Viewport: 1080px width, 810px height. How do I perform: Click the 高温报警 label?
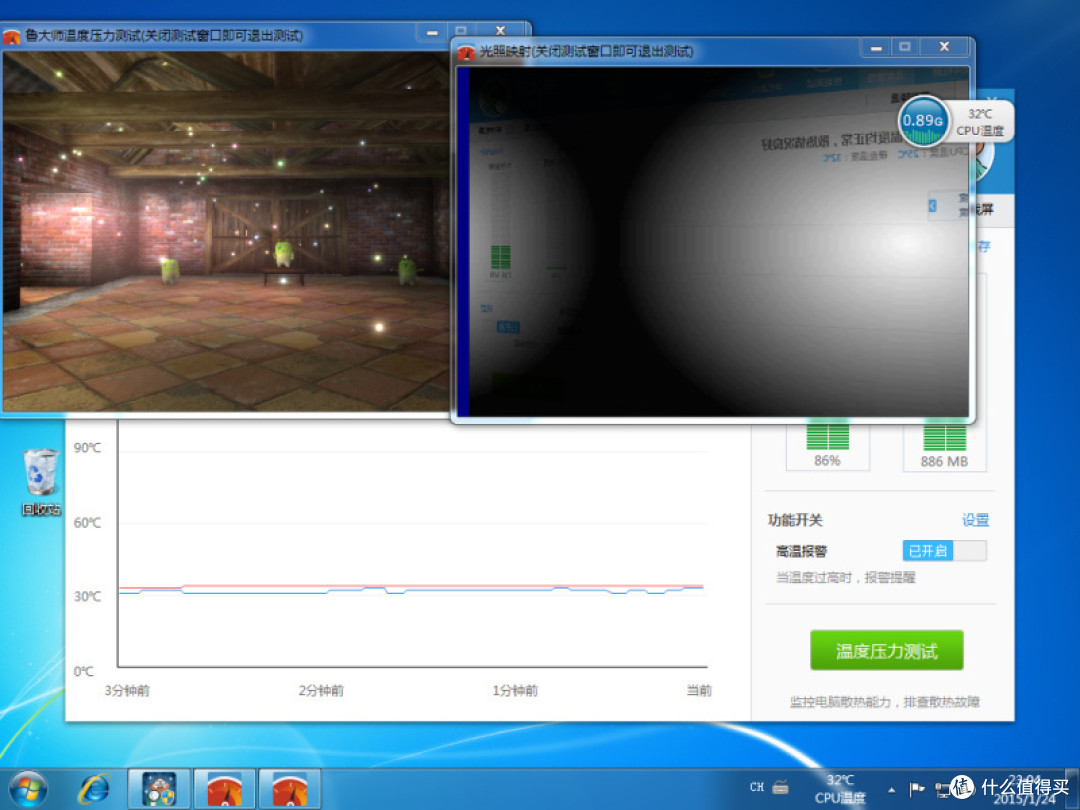(801, 551)
